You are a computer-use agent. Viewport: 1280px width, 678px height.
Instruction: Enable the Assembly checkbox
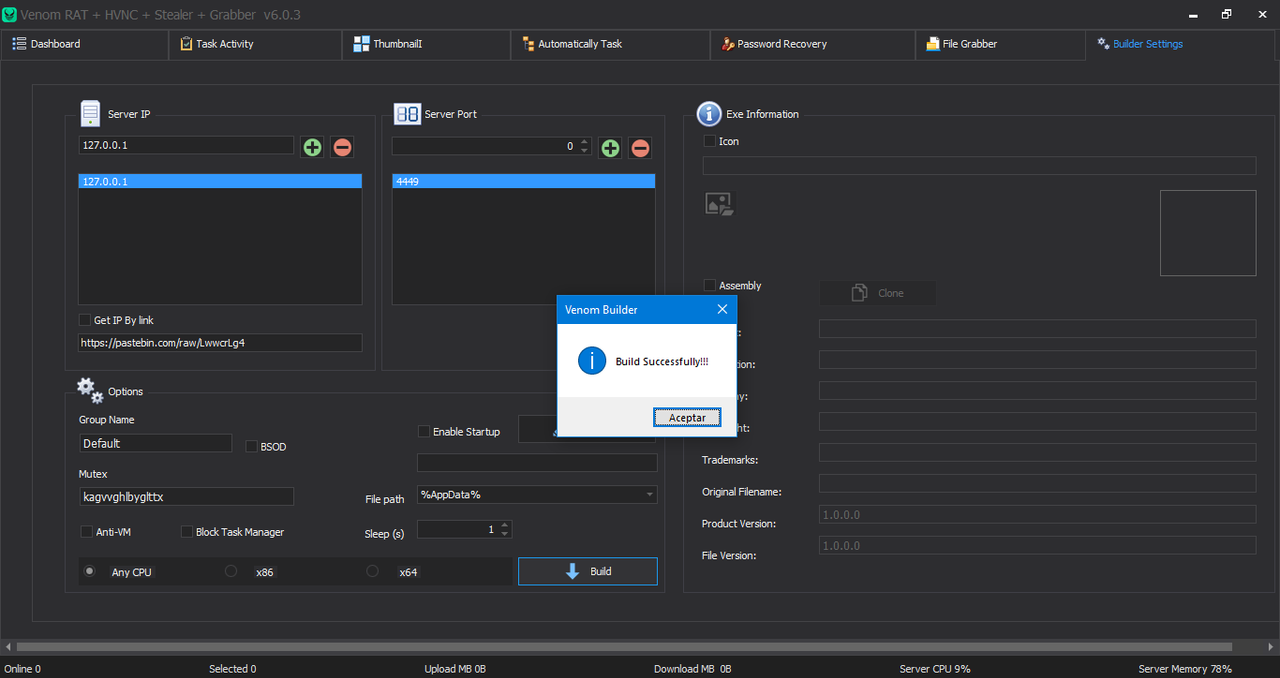pyautogui.click(x=710, y=285)
